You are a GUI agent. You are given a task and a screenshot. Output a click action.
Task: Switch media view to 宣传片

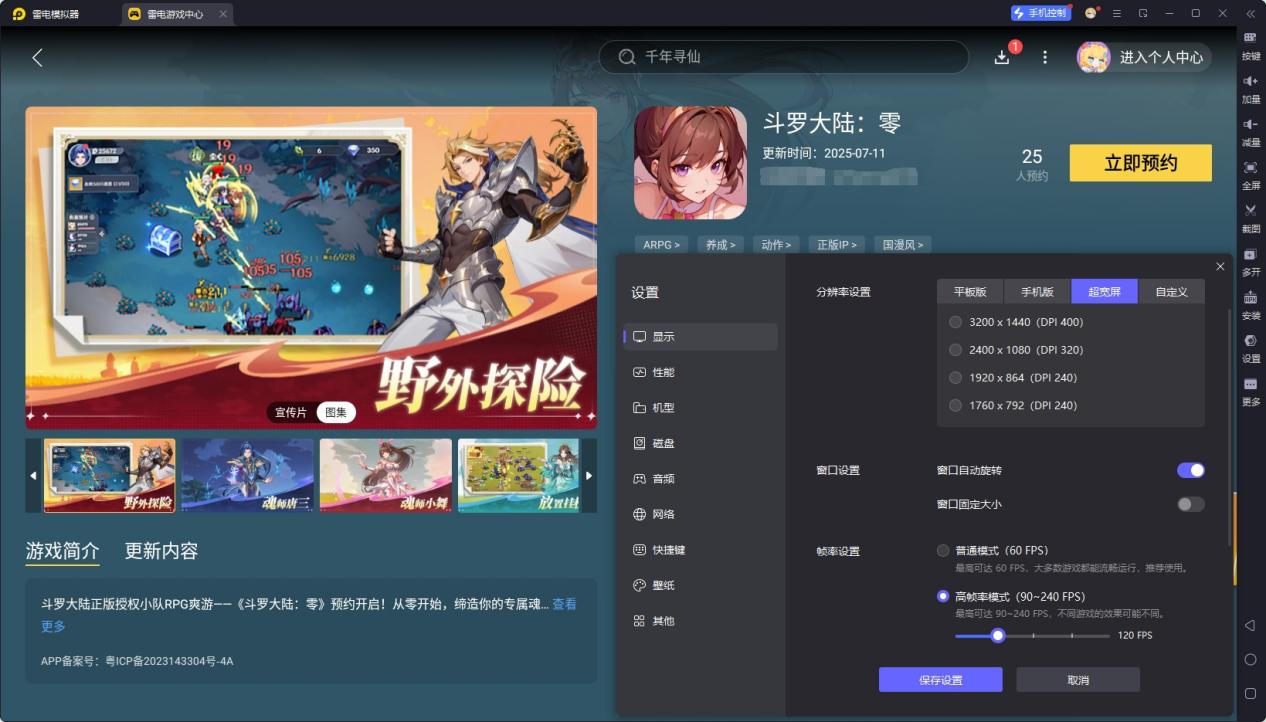(x=291, y=412)
